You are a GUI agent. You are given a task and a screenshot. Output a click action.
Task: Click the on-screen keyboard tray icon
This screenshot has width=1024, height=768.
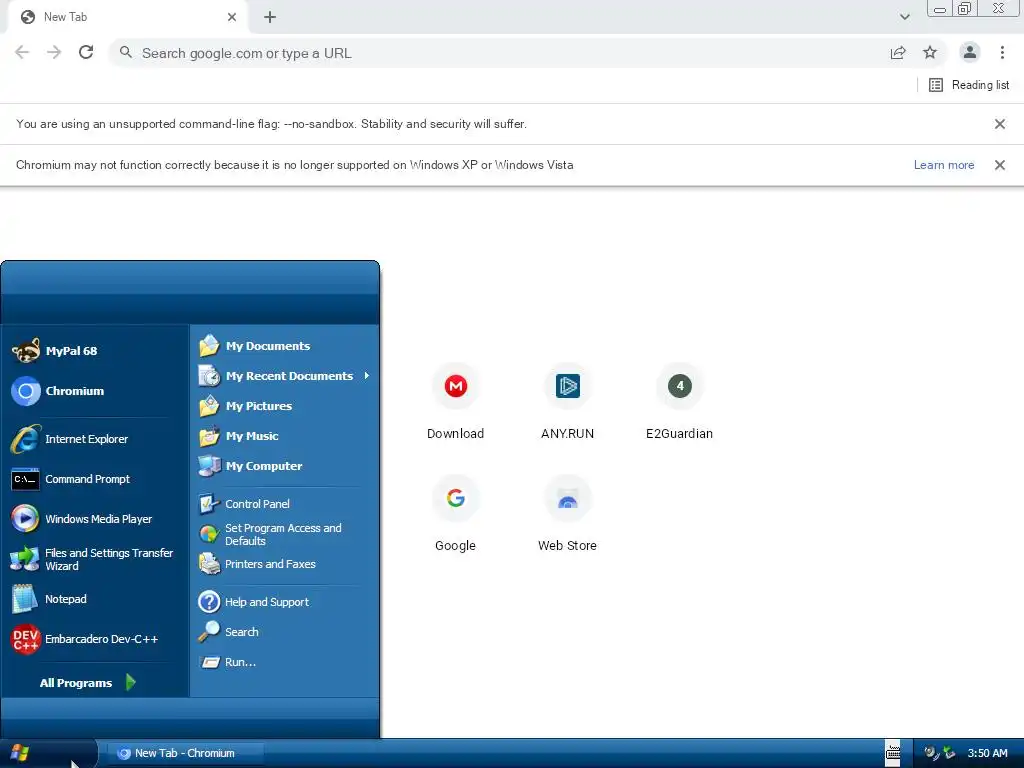point(893,753)
